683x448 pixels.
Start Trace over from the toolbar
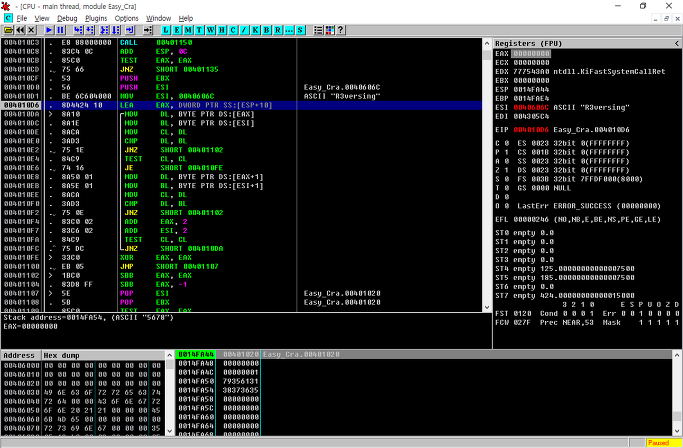point(115,30)
